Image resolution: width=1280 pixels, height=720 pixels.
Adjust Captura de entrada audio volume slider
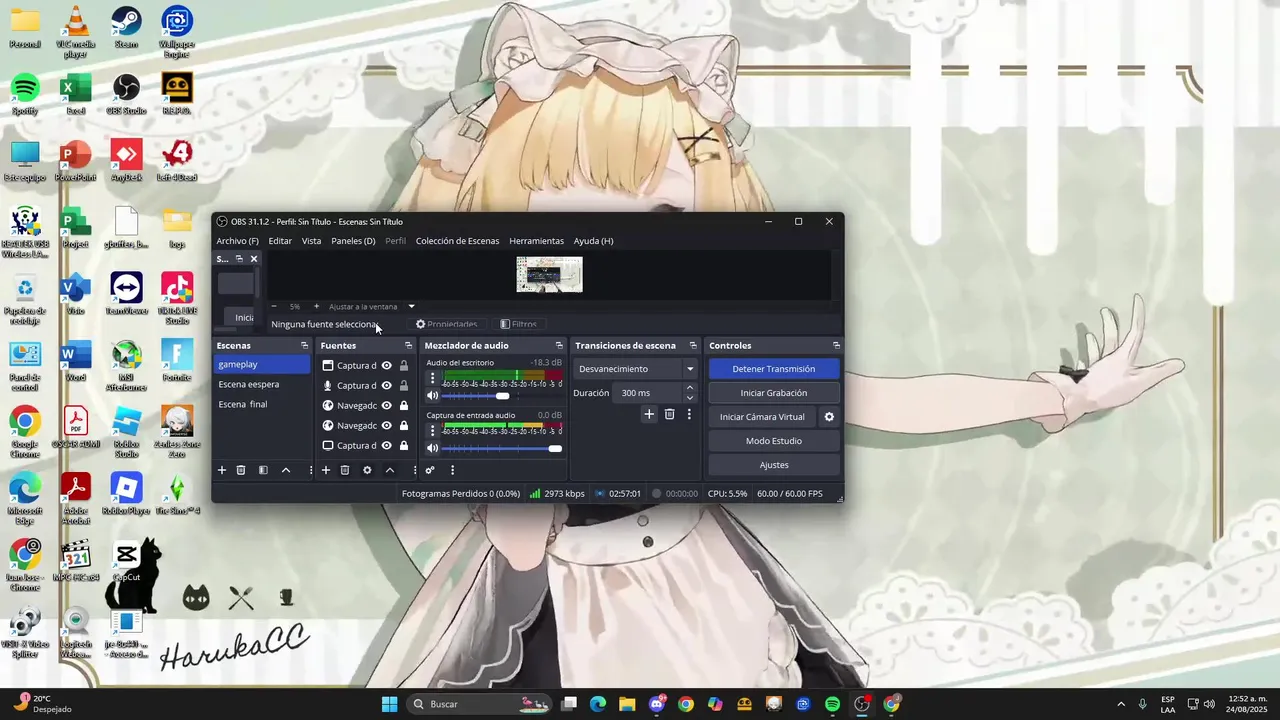point(502,448)
